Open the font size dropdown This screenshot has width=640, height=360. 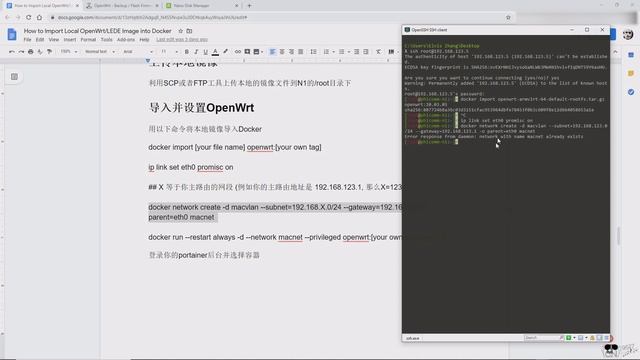pyautogui.click(x=169, y=52)
